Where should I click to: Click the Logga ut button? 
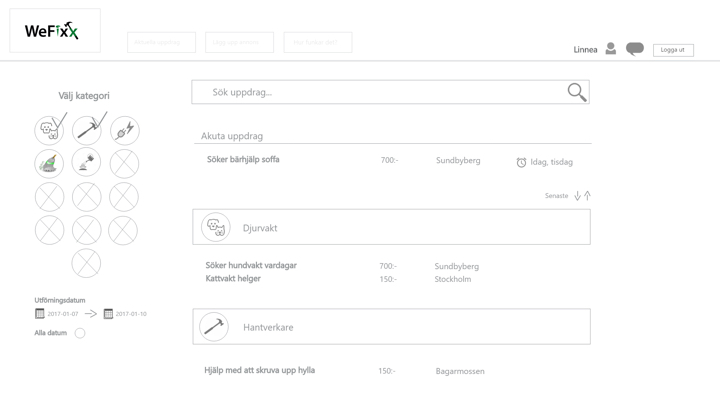pos(673,50)
